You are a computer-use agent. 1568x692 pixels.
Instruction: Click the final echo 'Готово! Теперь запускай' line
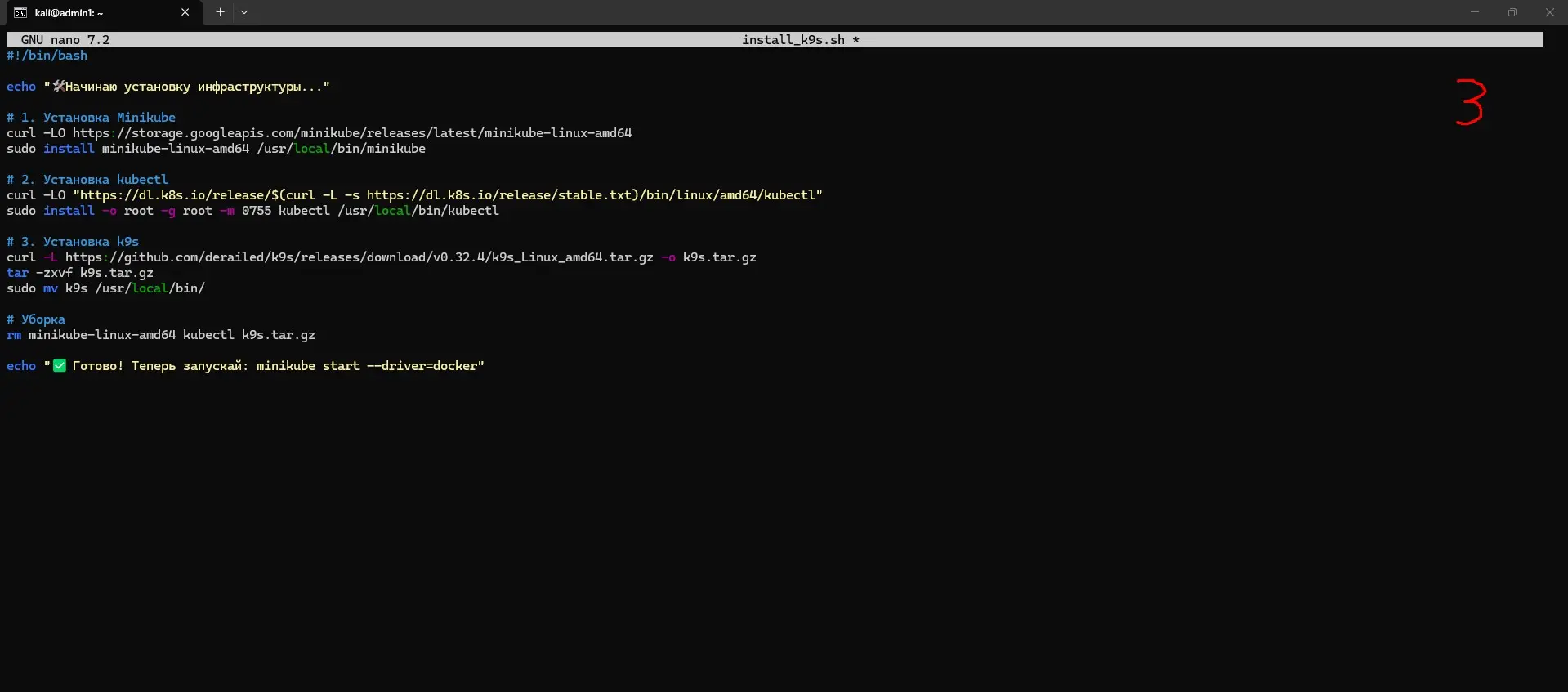(245, 366)
